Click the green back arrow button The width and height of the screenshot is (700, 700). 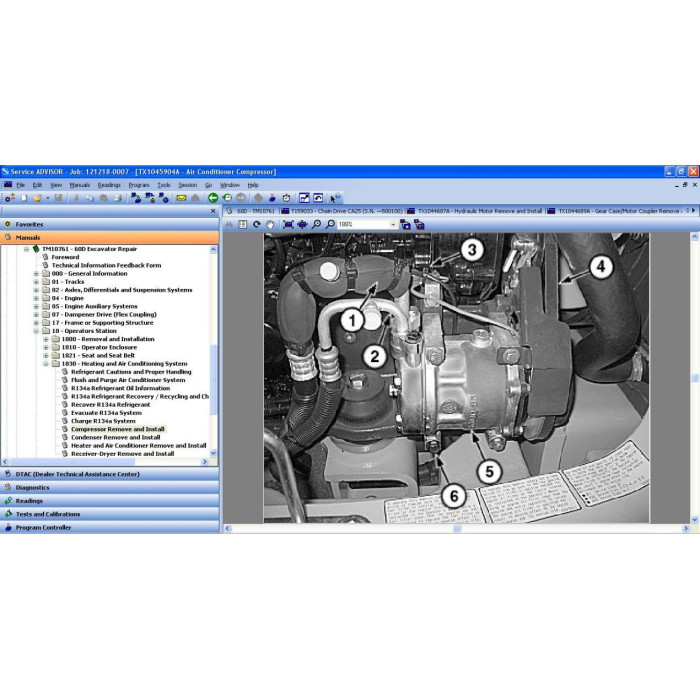pyautogui.click(x=213, y=198)
